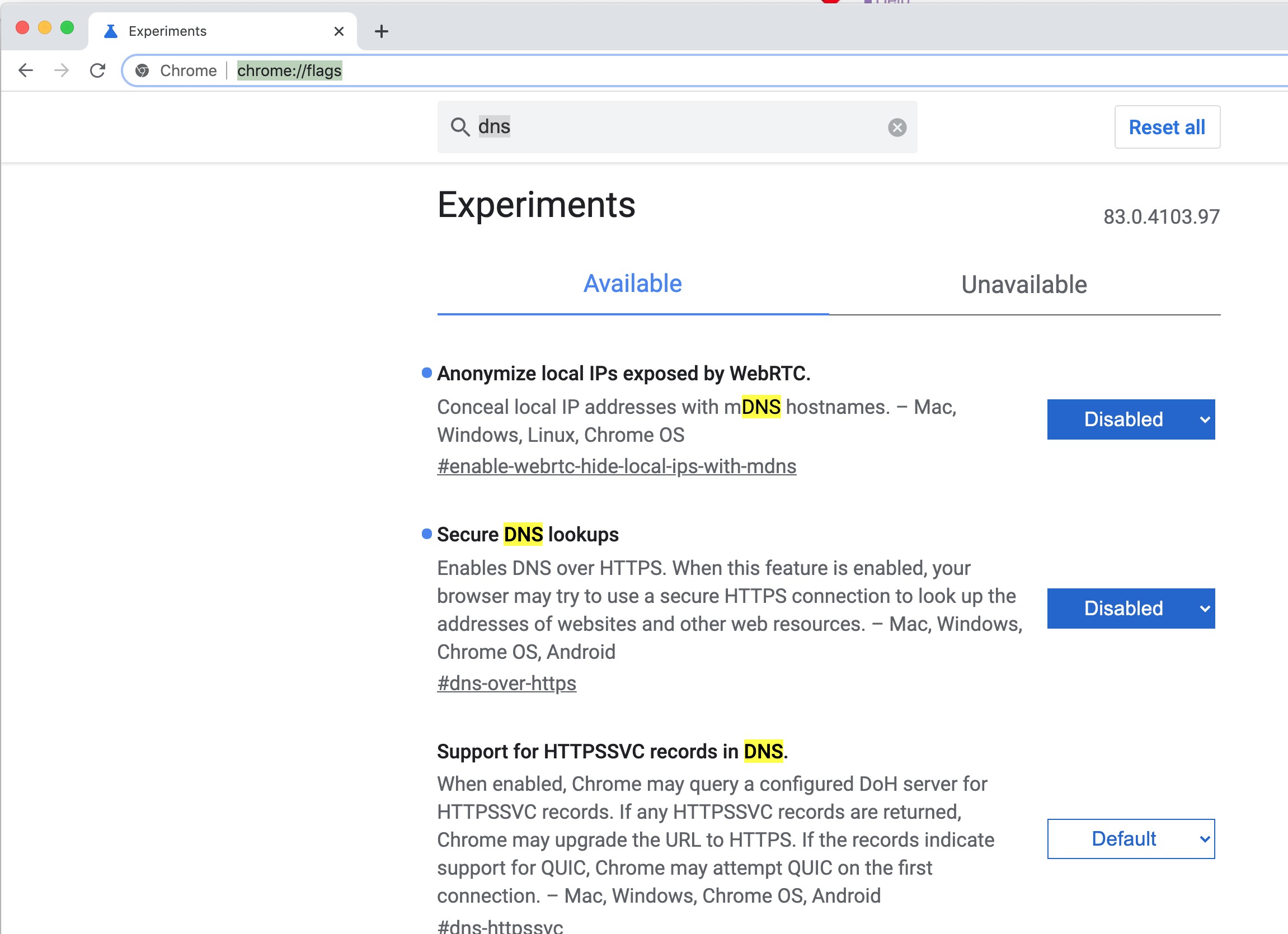Click blue dot beside Anonymize local IPs
1288x934 pixels.
[x=427, y=373]
